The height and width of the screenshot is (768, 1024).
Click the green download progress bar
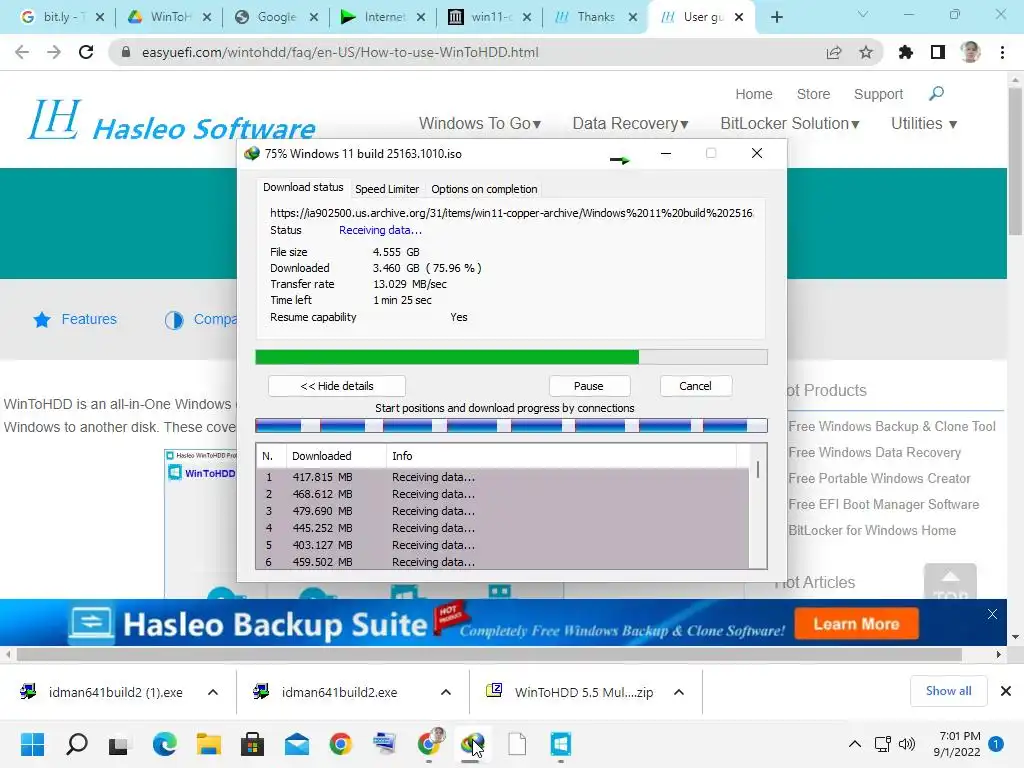pos(511,357)
